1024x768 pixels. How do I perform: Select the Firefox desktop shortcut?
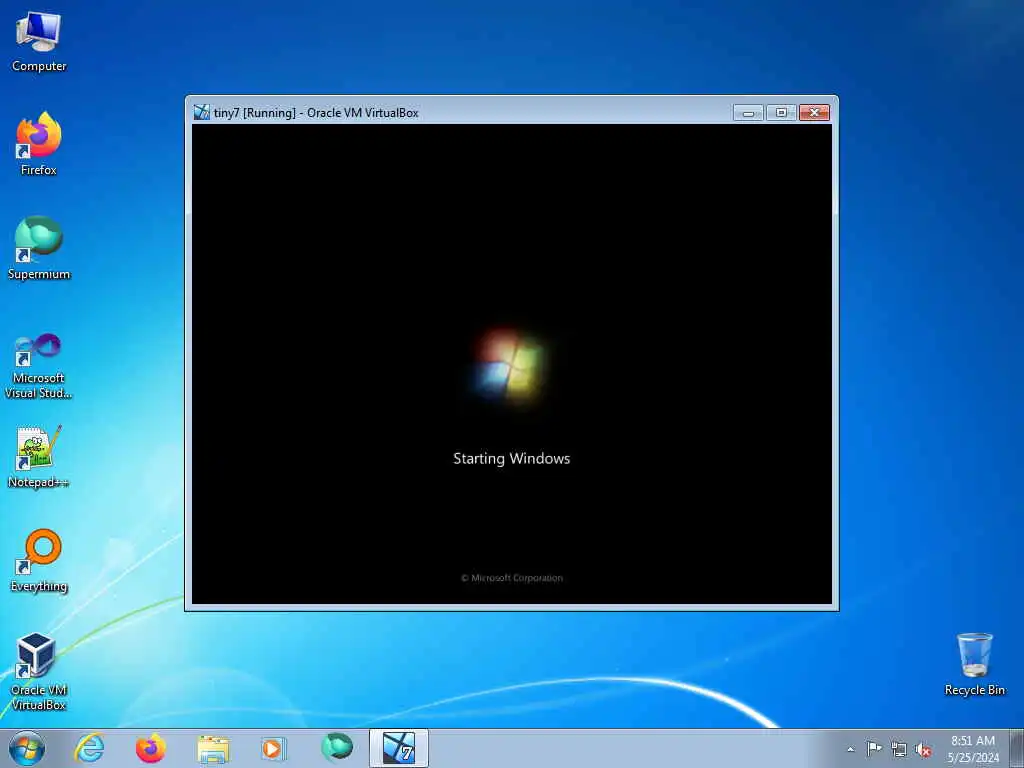pos(39,144)
